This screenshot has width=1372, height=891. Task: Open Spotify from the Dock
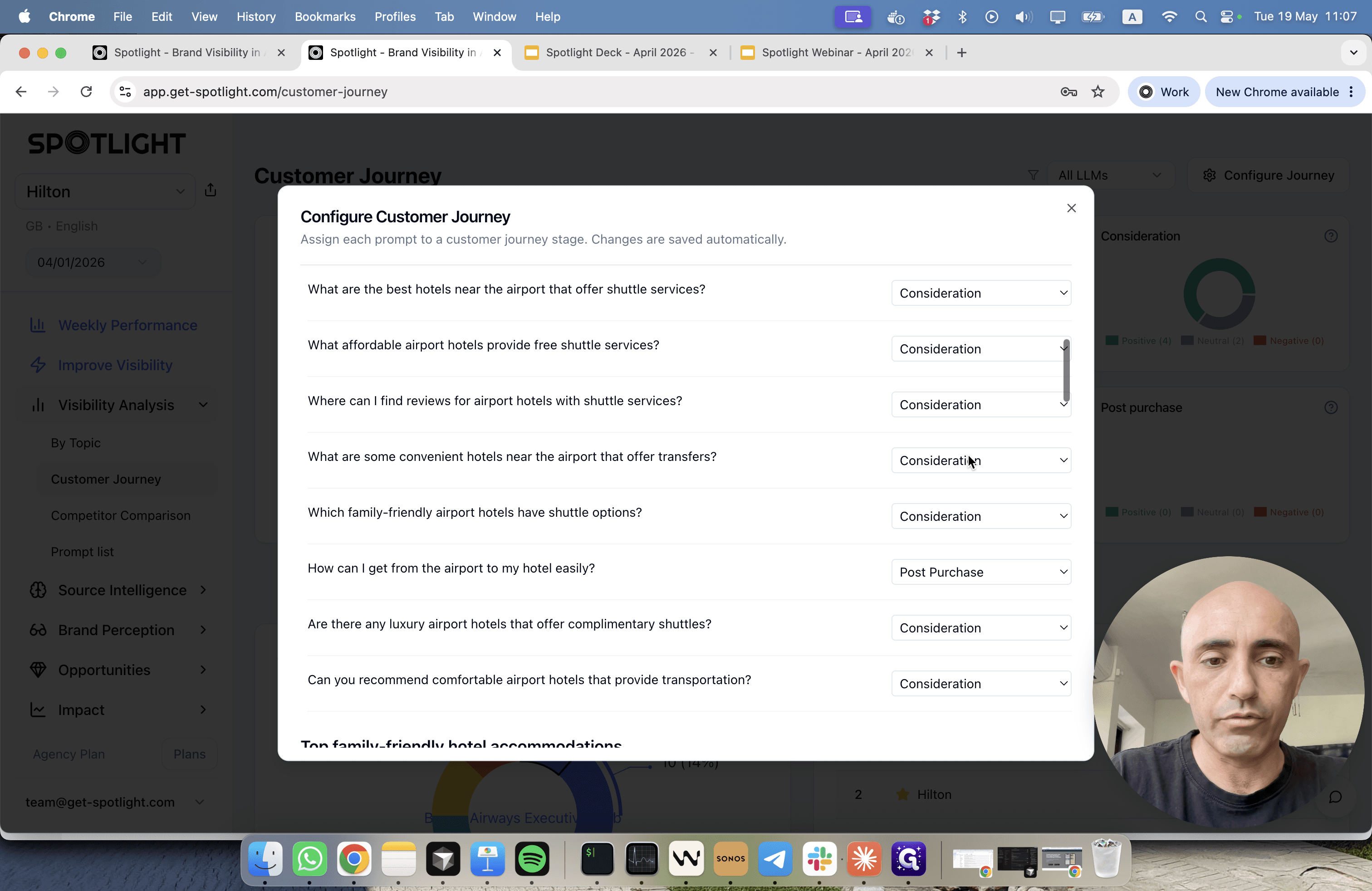pos(531,859)
